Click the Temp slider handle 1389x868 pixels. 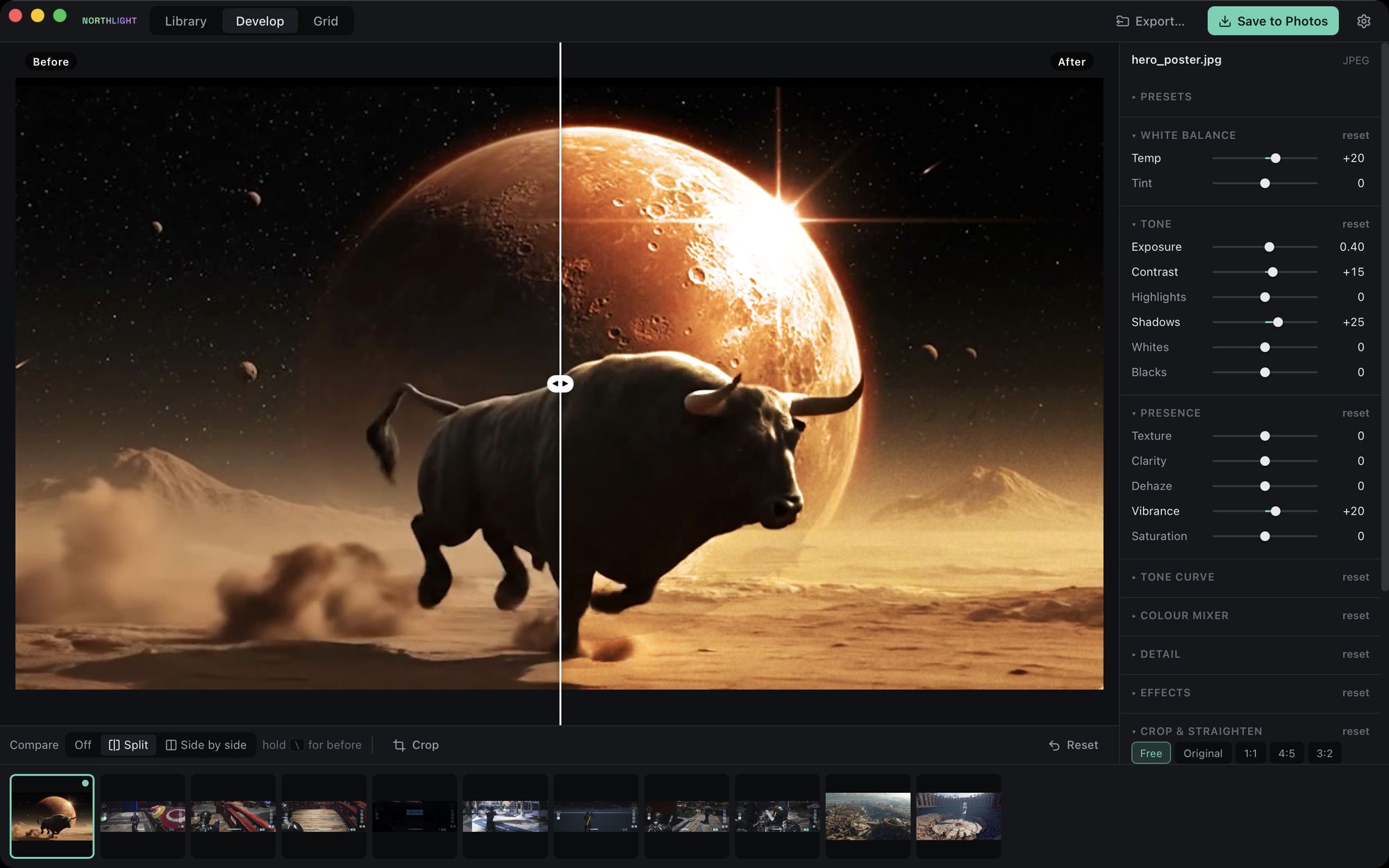coord(1275,158)
